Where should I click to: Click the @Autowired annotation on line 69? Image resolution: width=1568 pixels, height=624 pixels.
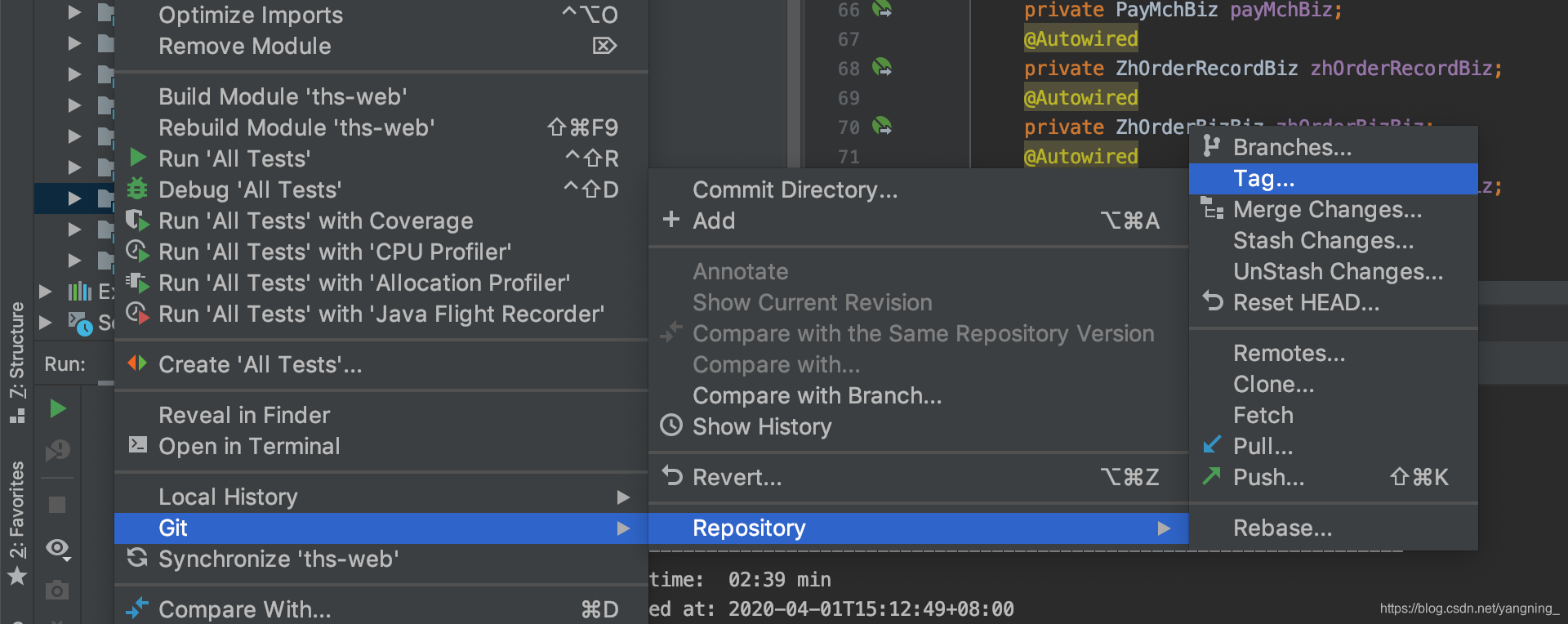[1080, 98]
